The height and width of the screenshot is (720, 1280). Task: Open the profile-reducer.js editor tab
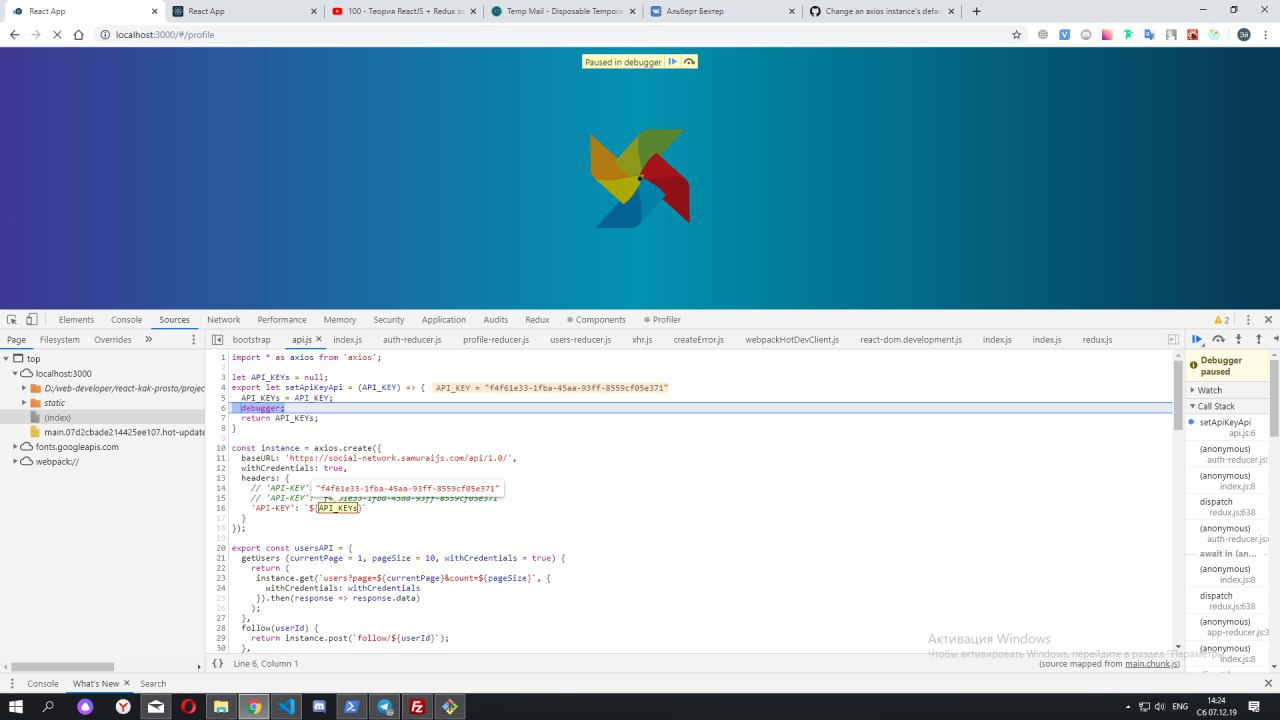(x=496, y=340)
